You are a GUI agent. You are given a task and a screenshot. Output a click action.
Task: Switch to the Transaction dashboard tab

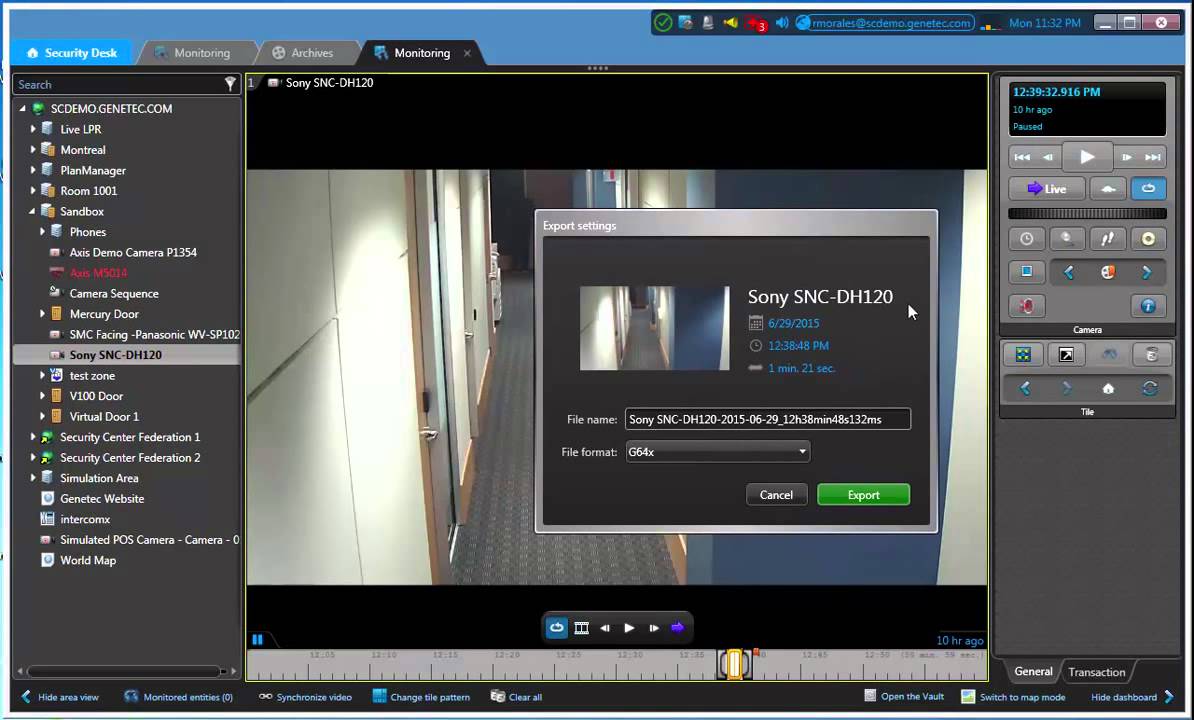pos(1097,672)
